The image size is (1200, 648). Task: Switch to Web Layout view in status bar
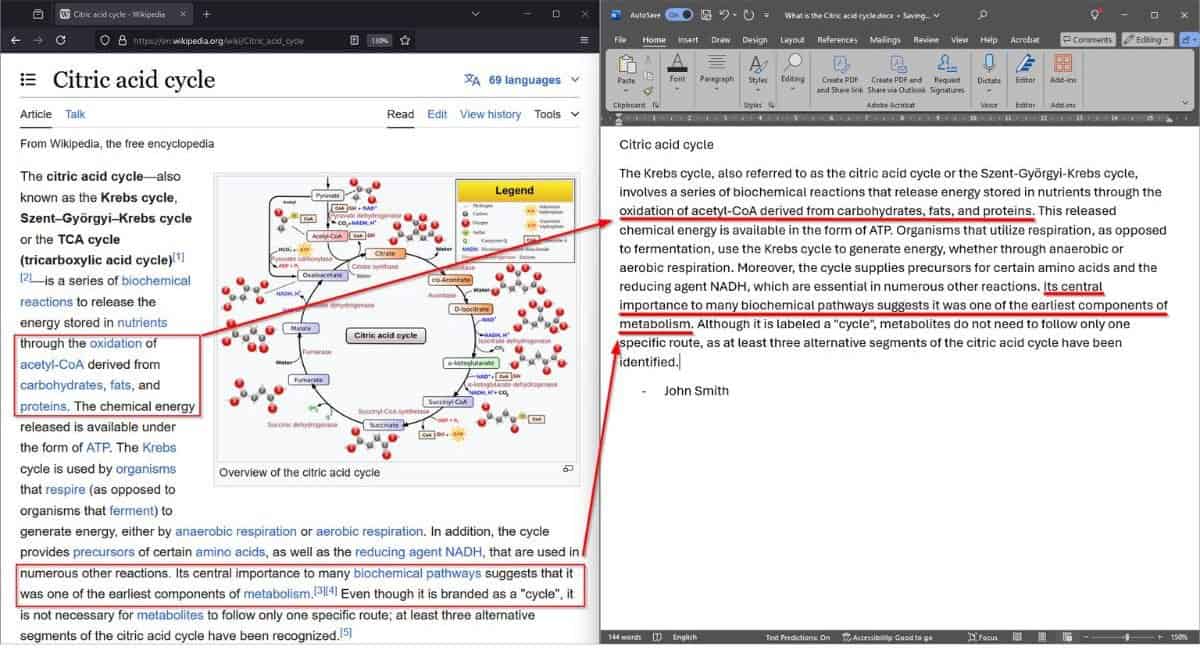click(1068, 637)
